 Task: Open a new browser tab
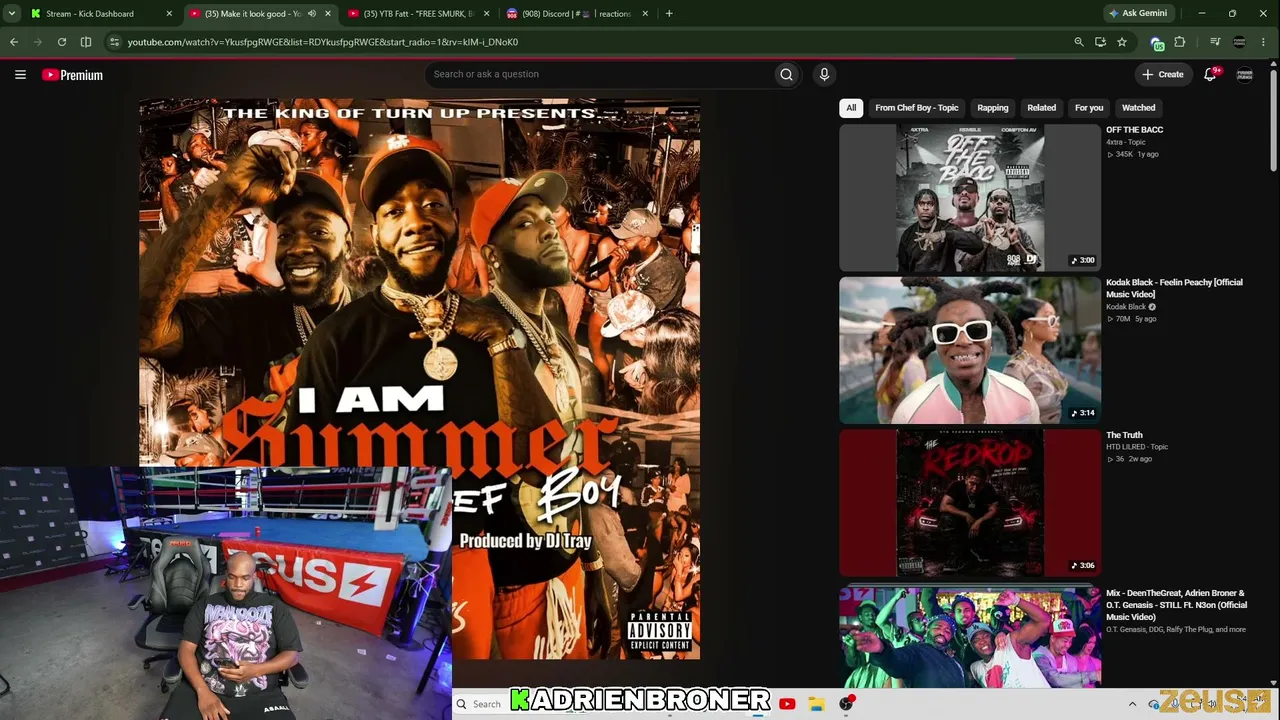(x=669, y=14)
